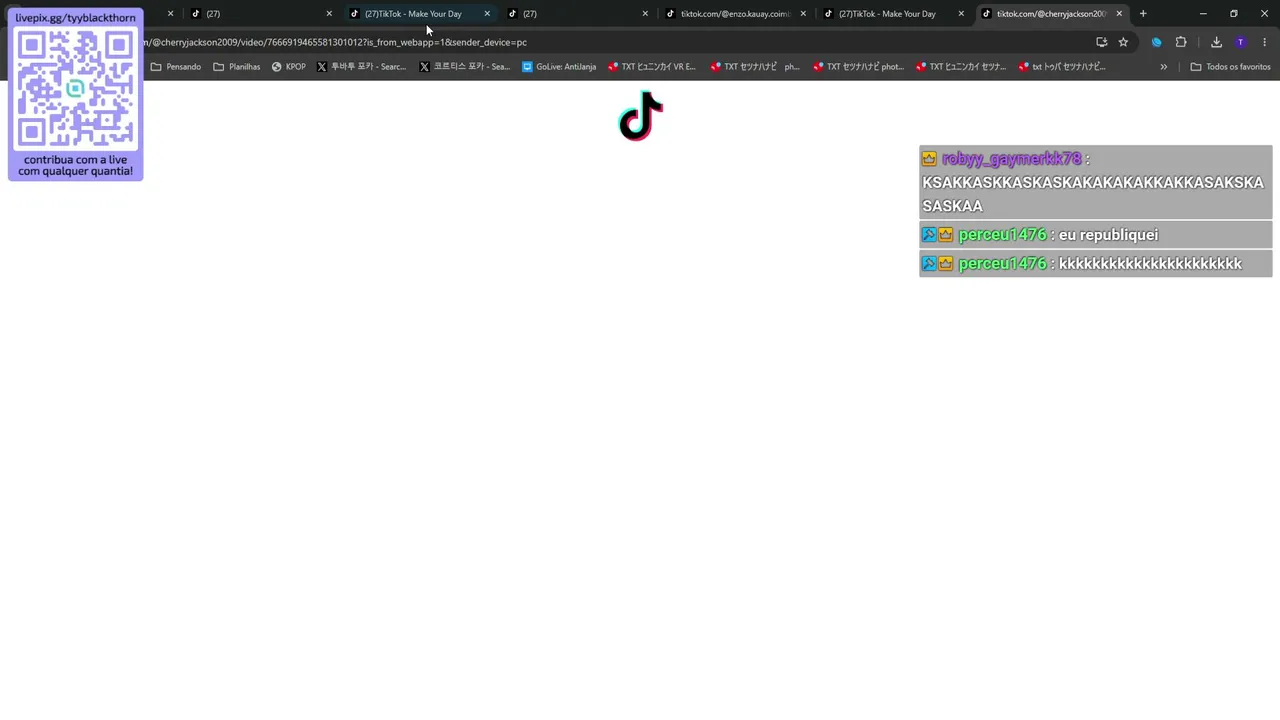Click the TikTok logo on the page
This screenshot has width=1280, height=720.
(641, 116)
